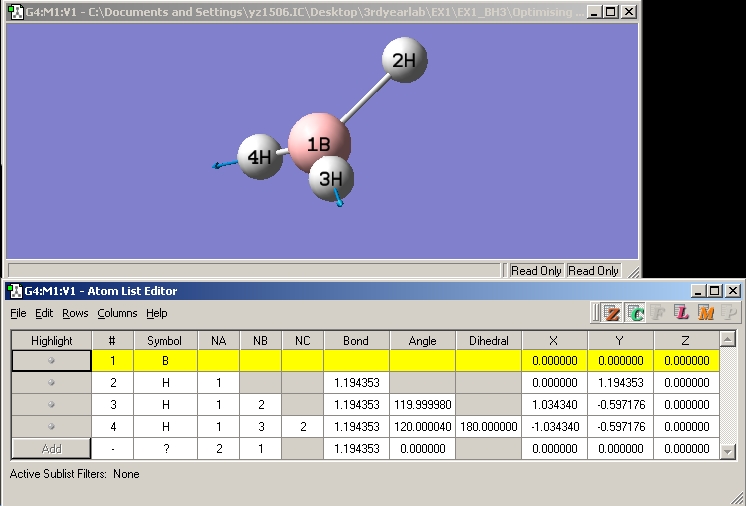Viewport: 746px width, 506px height.
Task: Click the Angle column header
Action: 422,341
